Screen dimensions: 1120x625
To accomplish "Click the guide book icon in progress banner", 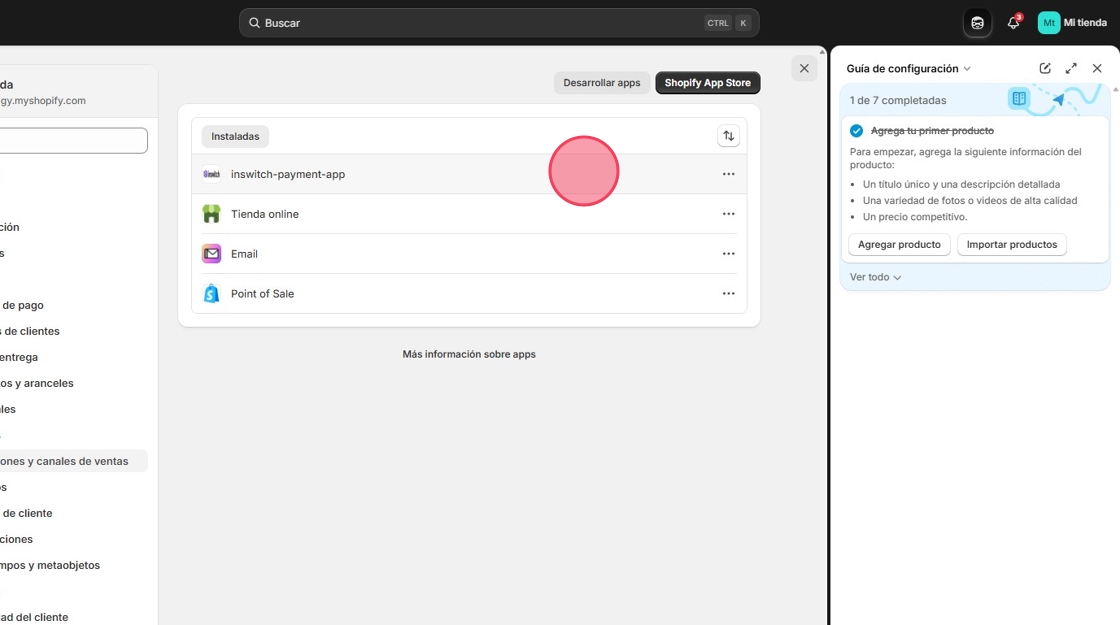I will tap(1019, 99).
